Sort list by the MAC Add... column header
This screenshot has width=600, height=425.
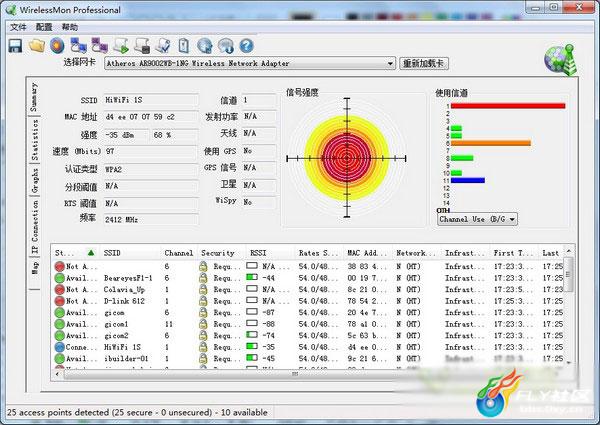[x=367, y=253]
